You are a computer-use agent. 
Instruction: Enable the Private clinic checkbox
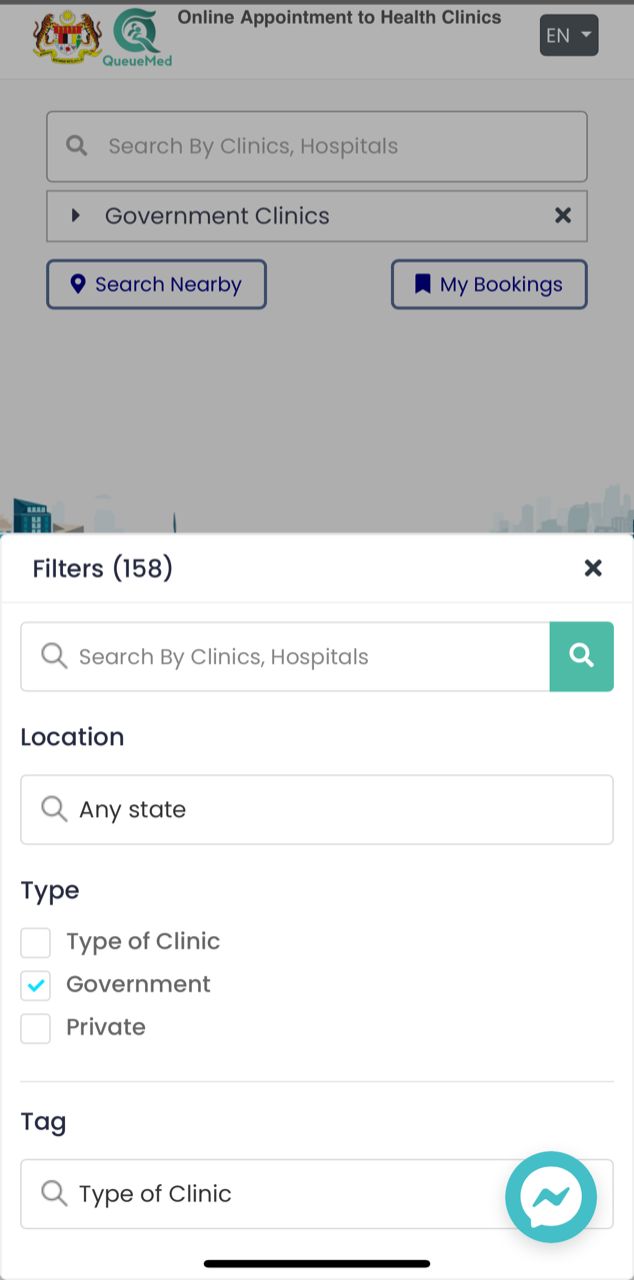36,1028
